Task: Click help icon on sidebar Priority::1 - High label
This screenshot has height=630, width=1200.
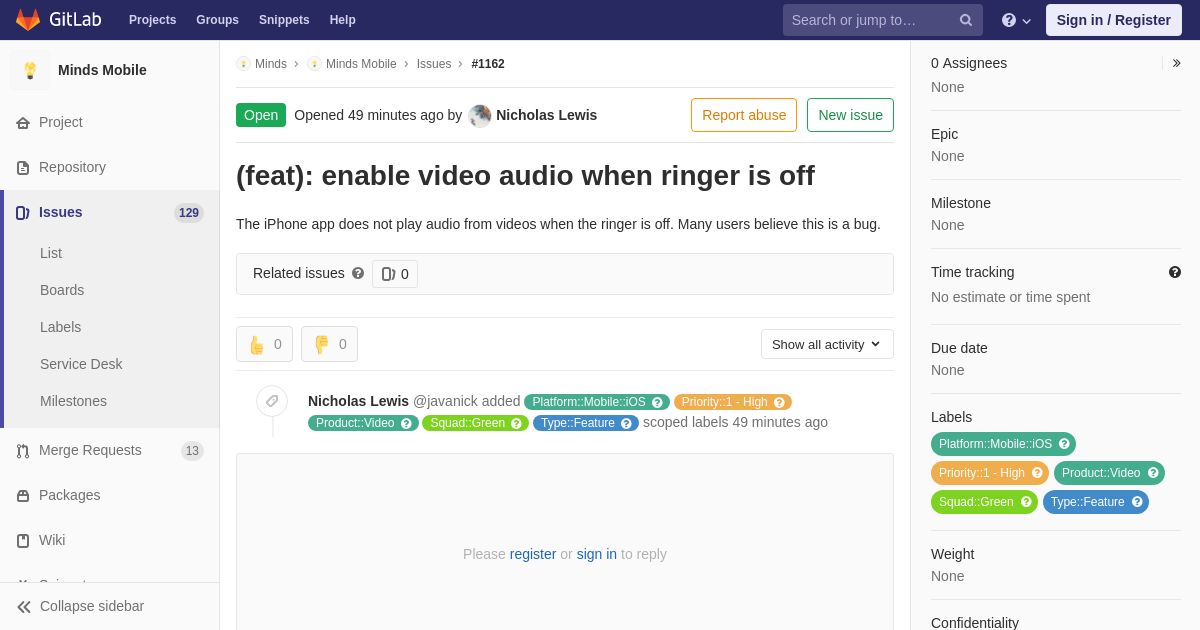Action: [1037, 473]
